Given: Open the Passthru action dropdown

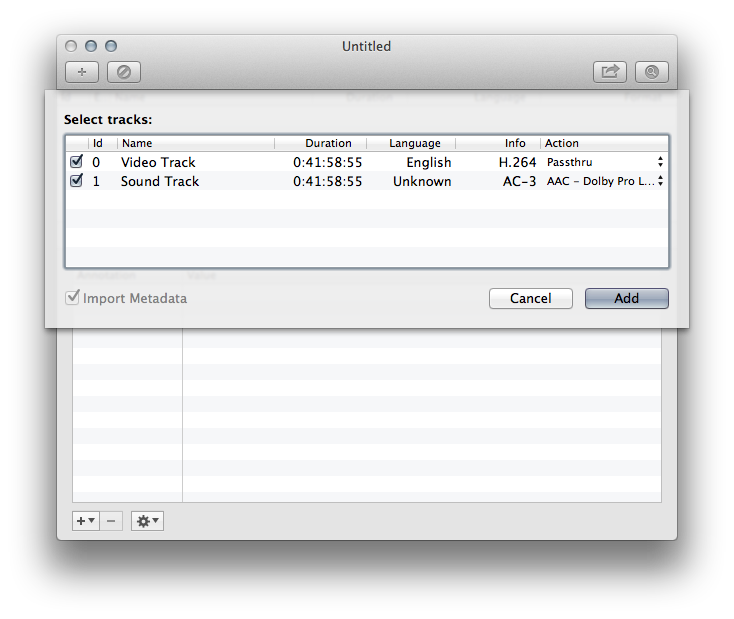Looking at the screenshot, I should point(605,162).
